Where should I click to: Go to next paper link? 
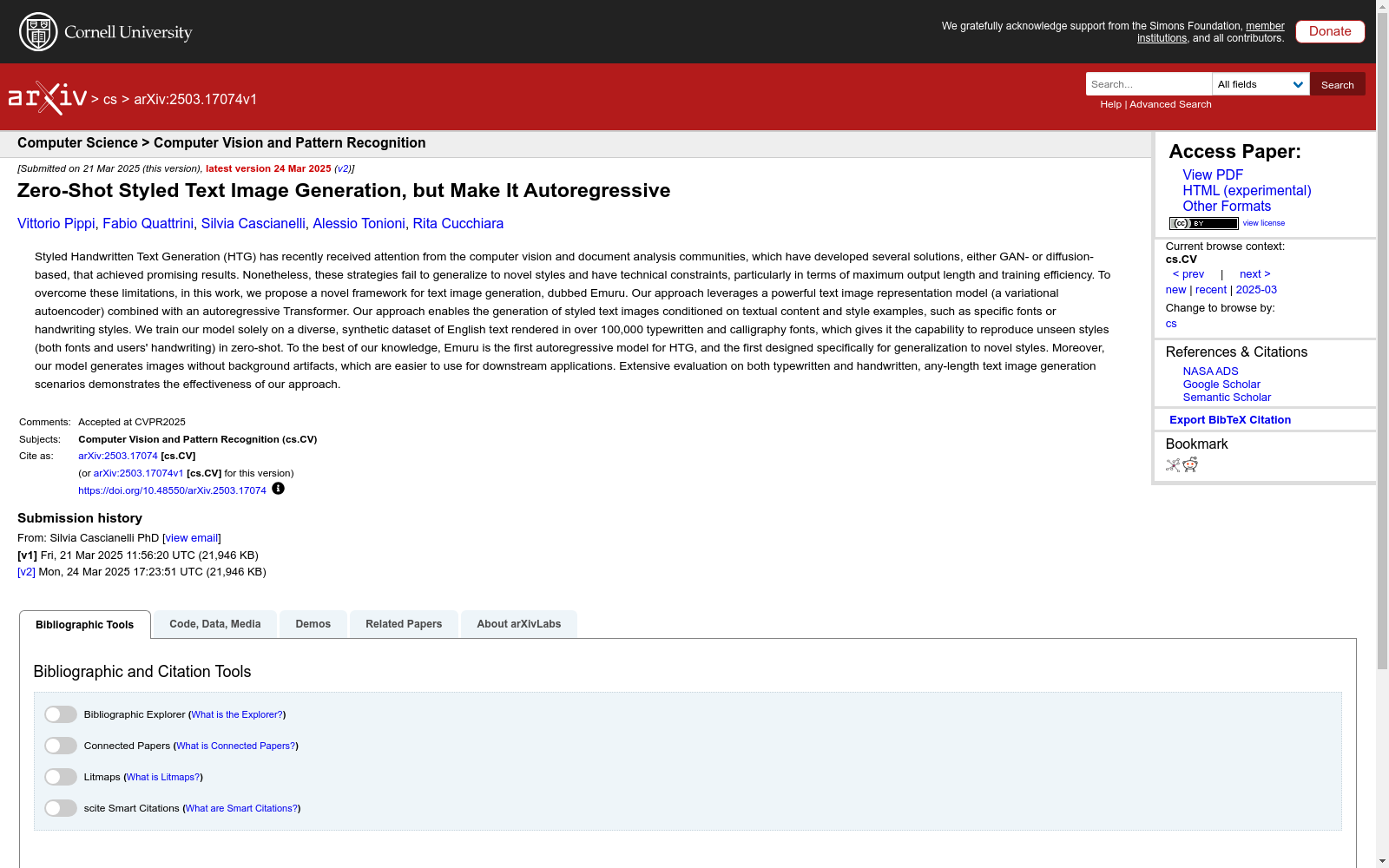(1255, 274)
